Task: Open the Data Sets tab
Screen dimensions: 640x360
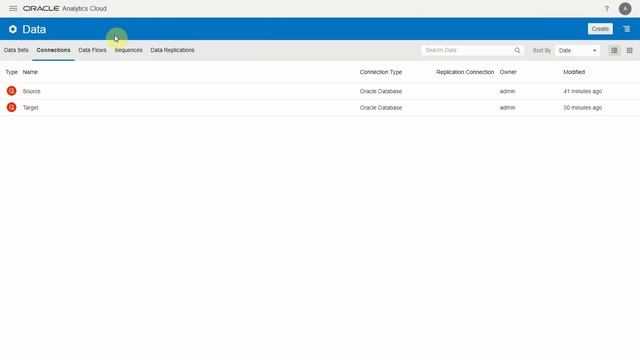Action: tap(16, 50)
